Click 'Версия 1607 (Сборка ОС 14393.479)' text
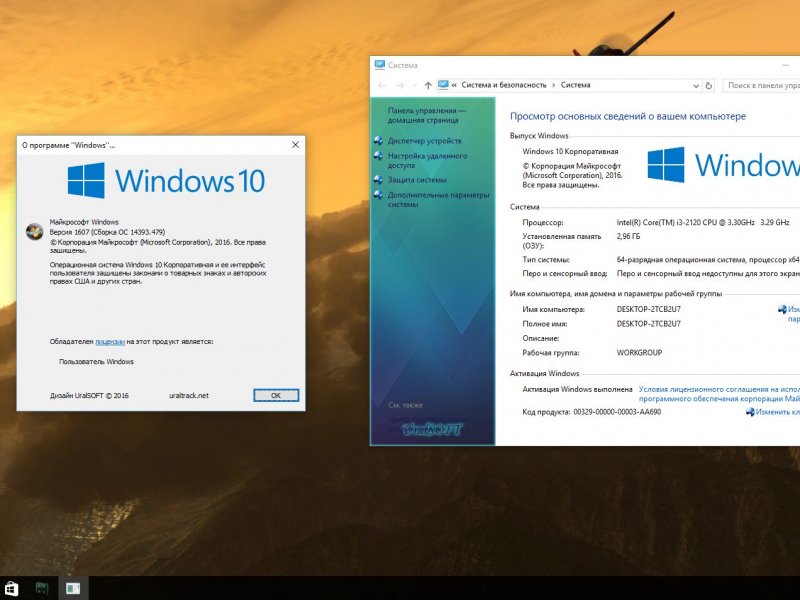Screen dimensions: 800x600 [x=107, y=232]
